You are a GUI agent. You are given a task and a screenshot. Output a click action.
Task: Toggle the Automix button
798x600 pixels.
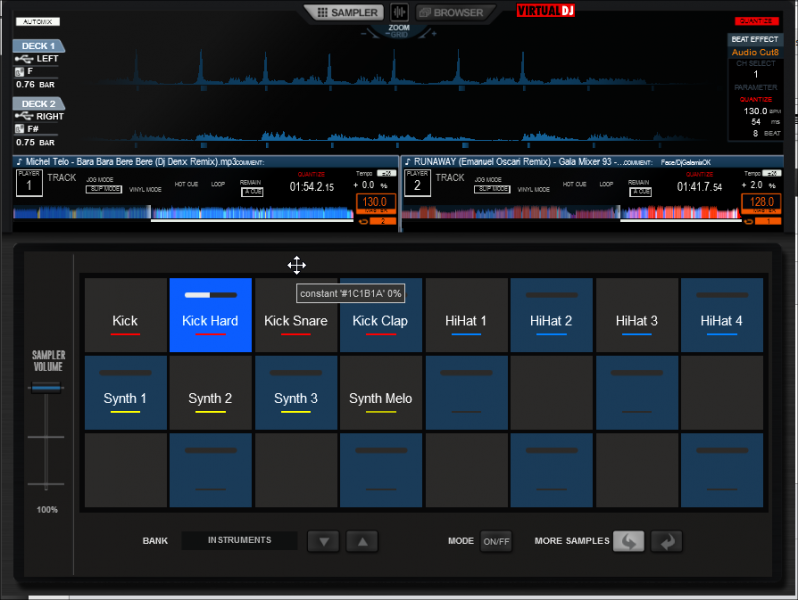[x=38, y=21]
